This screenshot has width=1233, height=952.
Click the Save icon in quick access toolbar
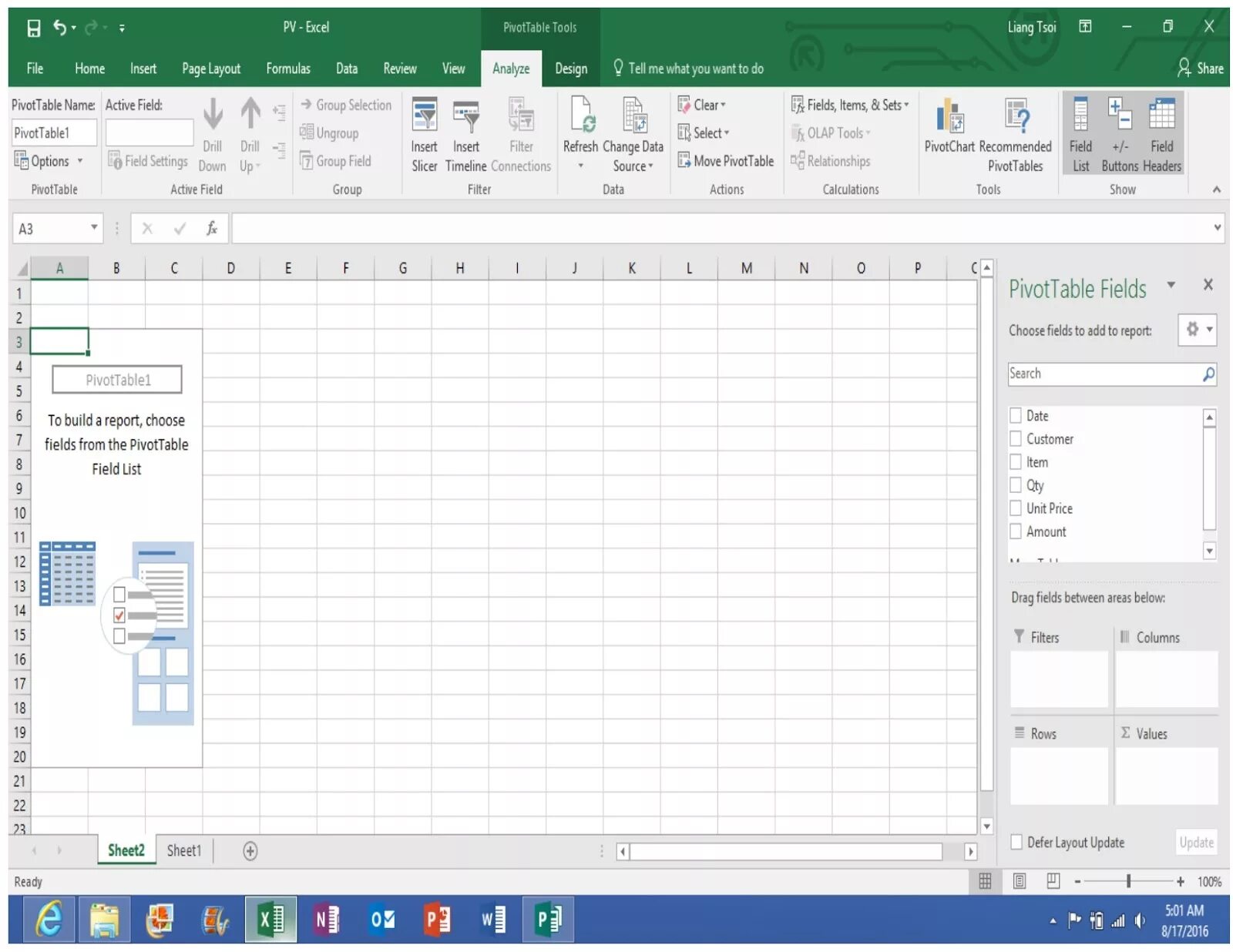pos(34,28)
